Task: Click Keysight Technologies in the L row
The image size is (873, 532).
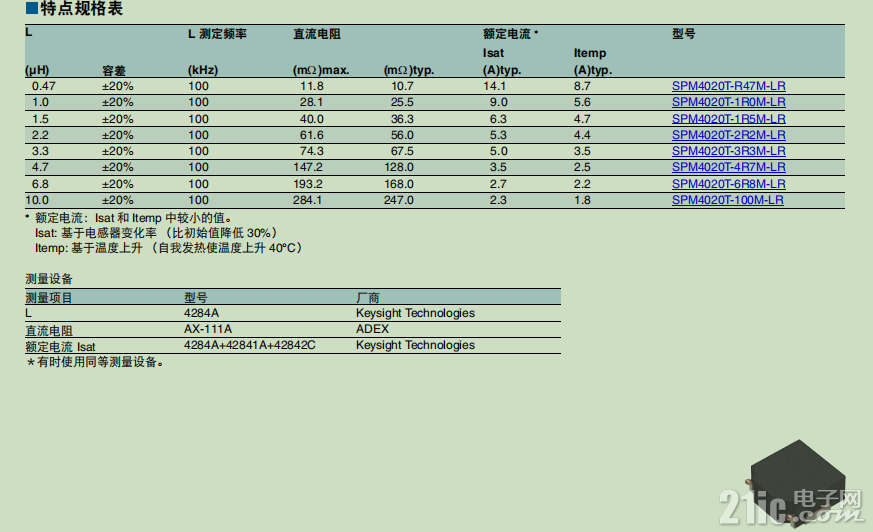Action: (x=415, y=313)
